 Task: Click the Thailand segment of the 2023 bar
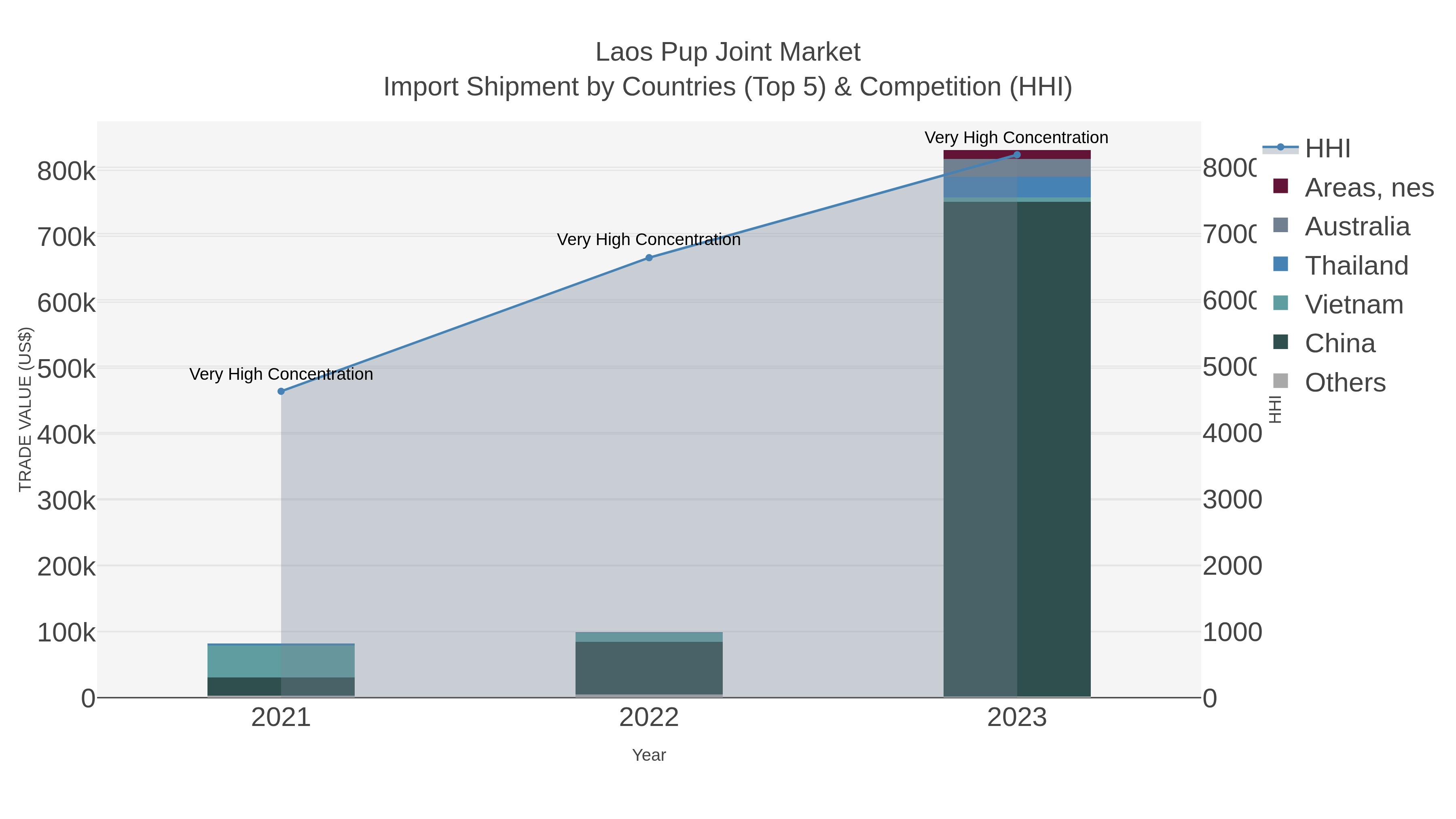pos(1017,187)
